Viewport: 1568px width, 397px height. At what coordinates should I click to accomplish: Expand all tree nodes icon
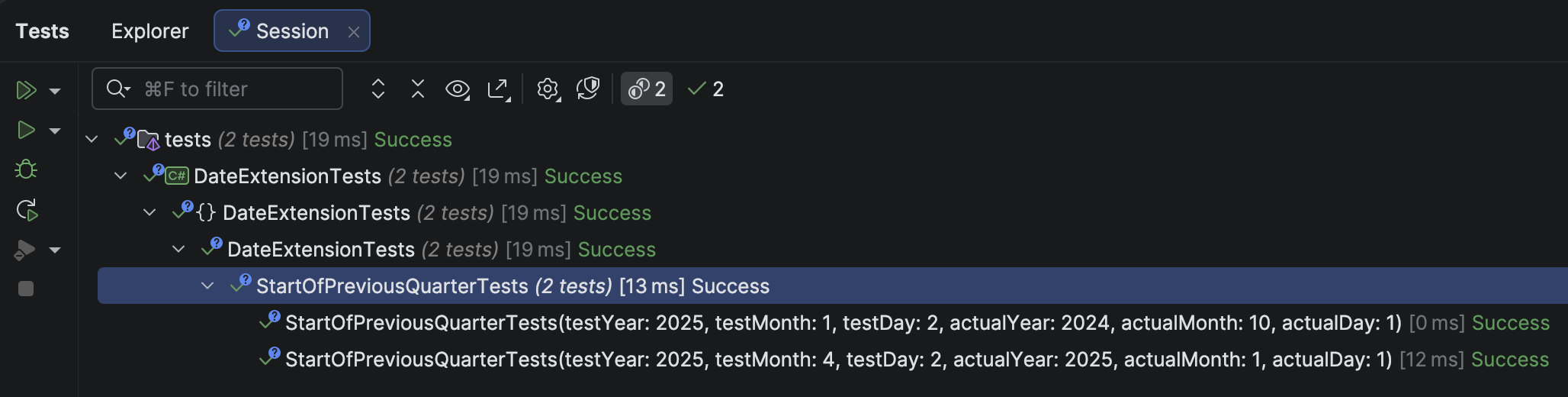tap(378, 89)
